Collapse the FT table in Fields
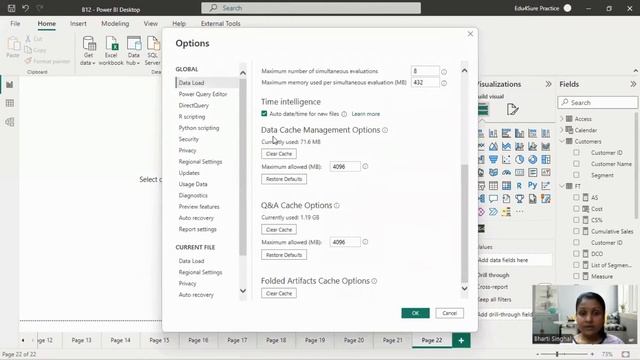 click(562, 186)
